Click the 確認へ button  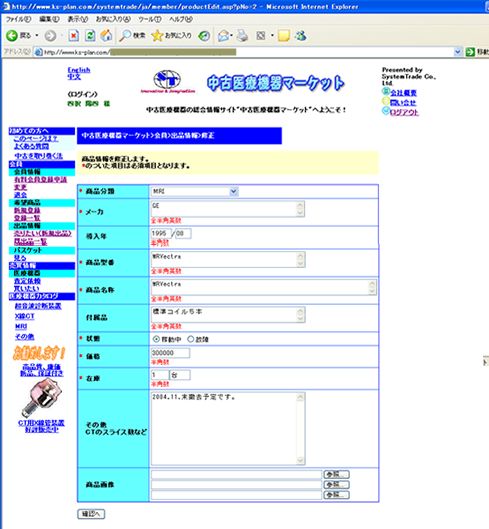91,514
